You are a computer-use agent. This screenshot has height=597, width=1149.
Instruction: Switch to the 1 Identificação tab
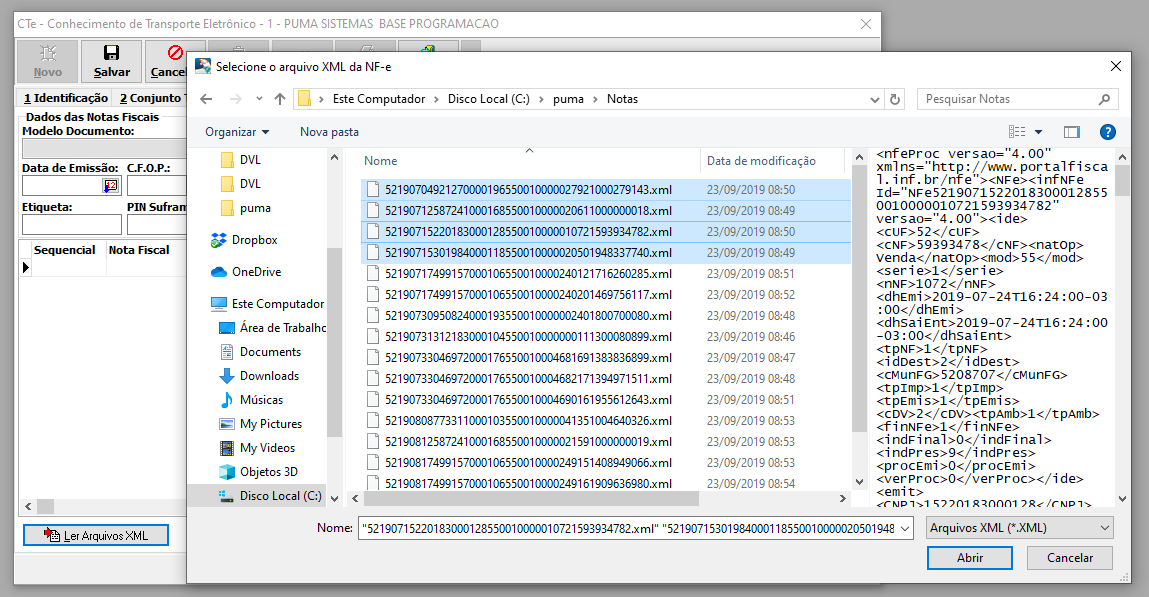click(x=66, y=98)
